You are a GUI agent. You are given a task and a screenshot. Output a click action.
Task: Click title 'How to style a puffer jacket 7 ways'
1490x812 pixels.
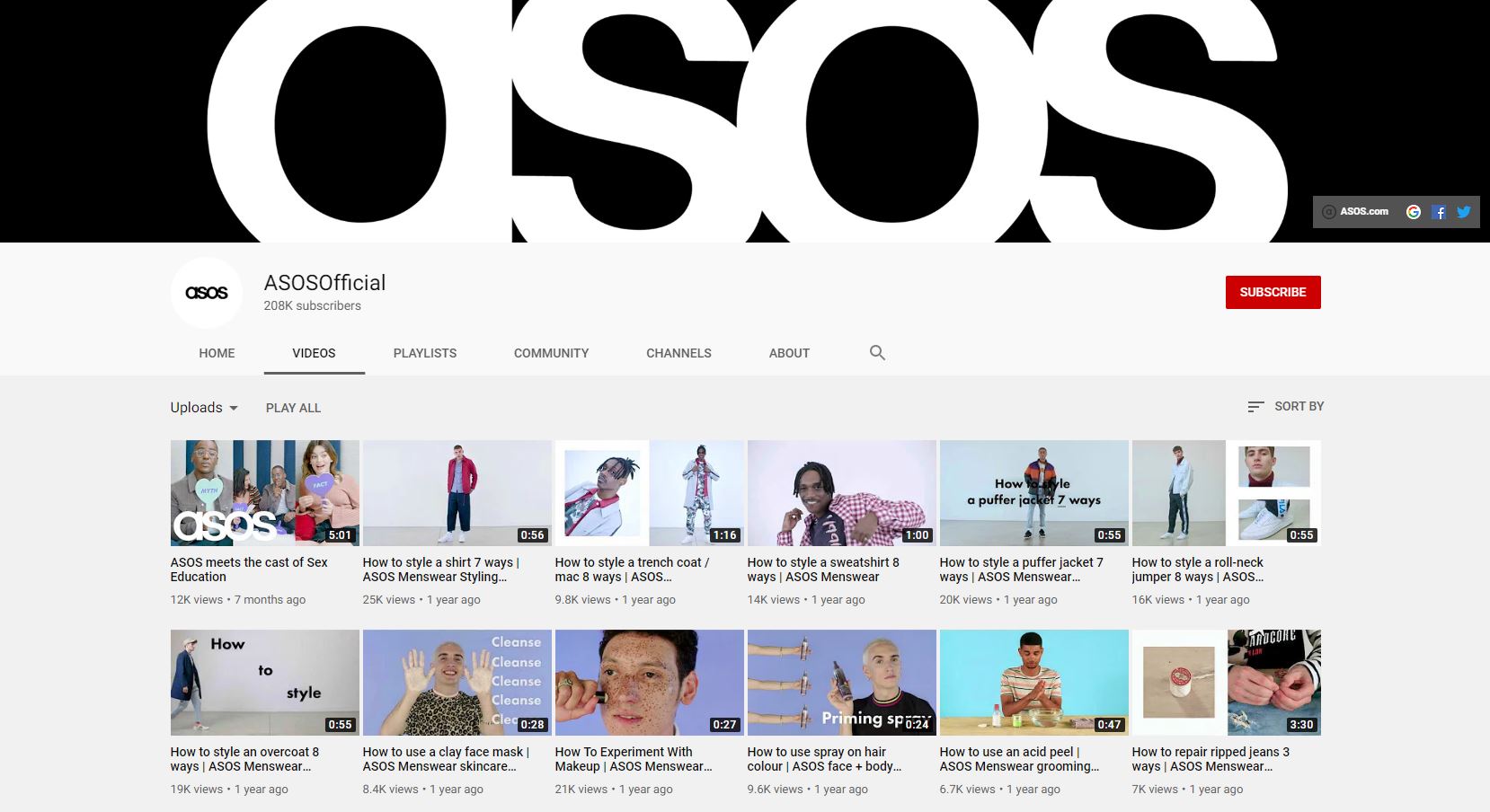coord(1022,569)
